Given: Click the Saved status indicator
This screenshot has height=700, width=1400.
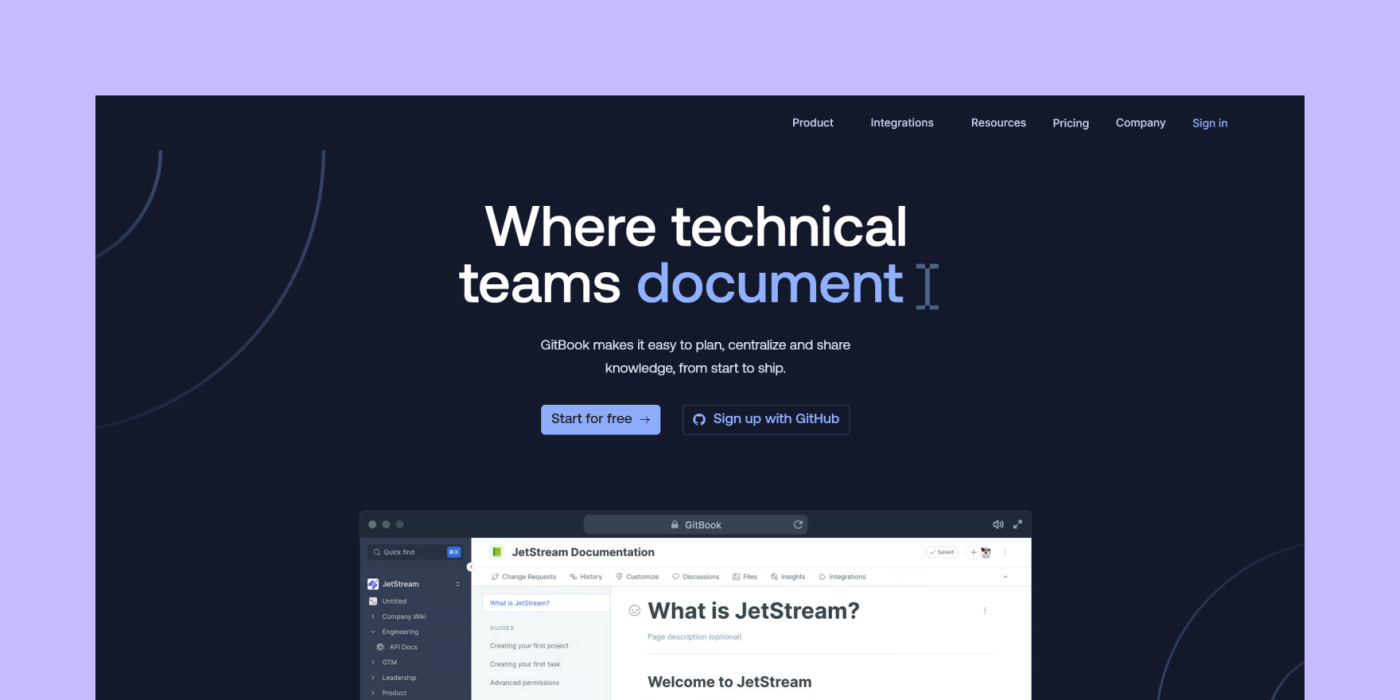Looking at the screenshot, I should point(940,551).
